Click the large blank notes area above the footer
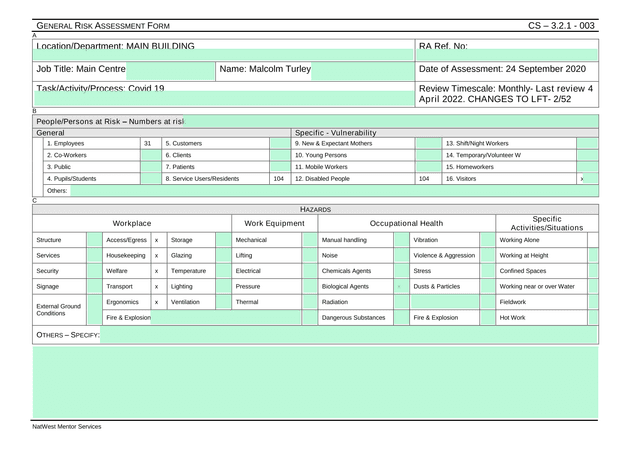The image size is (640, 452). 315,382
